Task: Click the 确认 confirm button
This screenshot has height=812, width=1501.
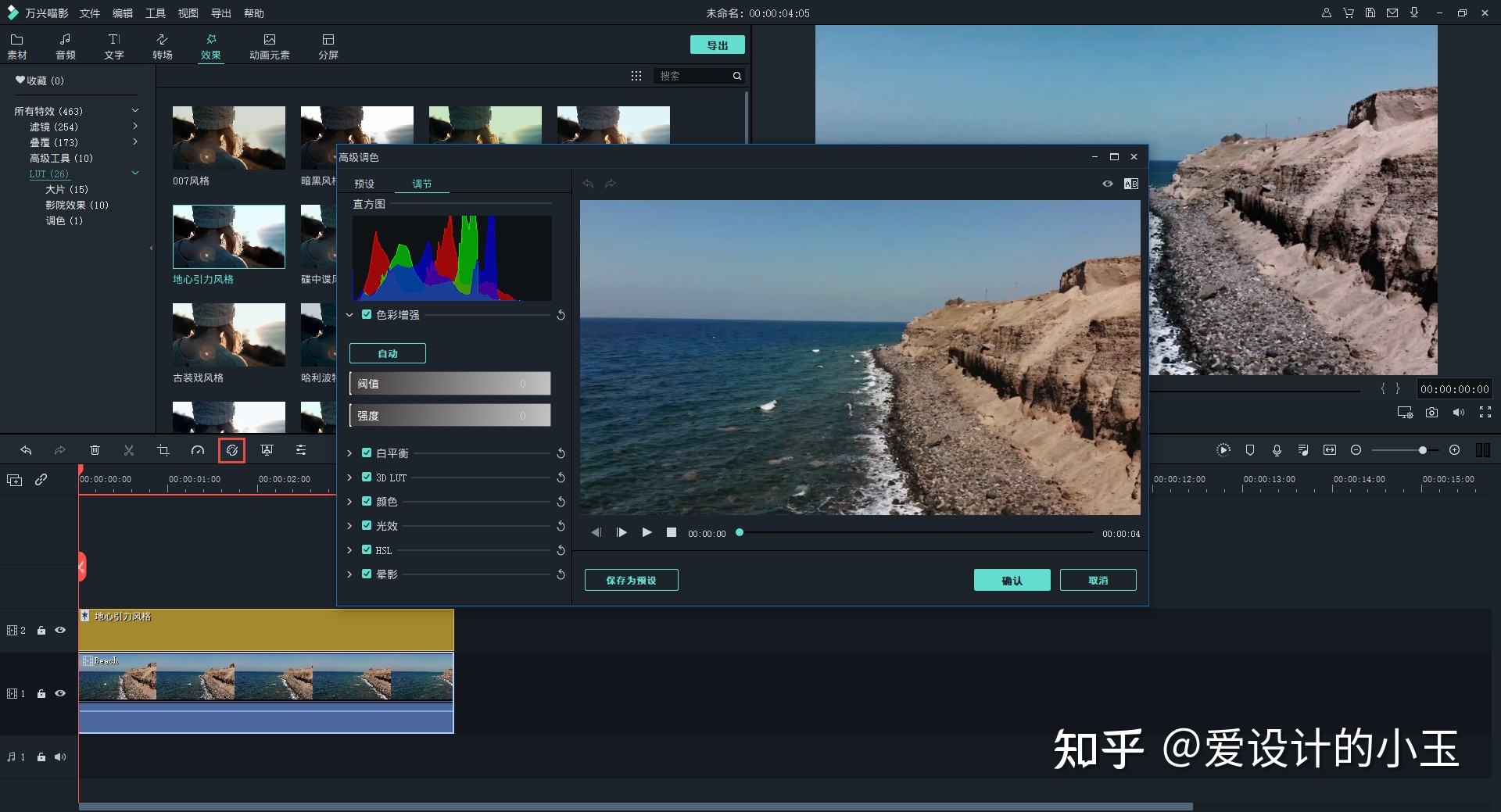Action: 1012,580
